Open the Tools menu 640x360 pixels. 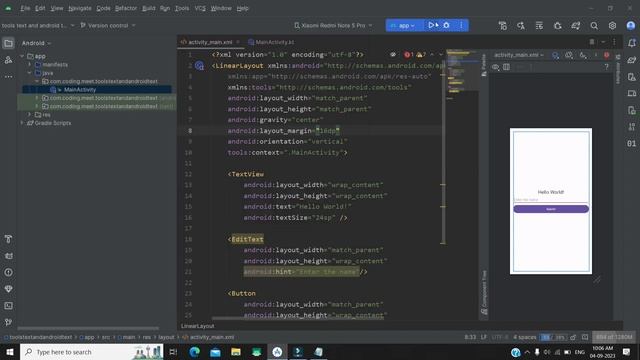coord(182,8)
